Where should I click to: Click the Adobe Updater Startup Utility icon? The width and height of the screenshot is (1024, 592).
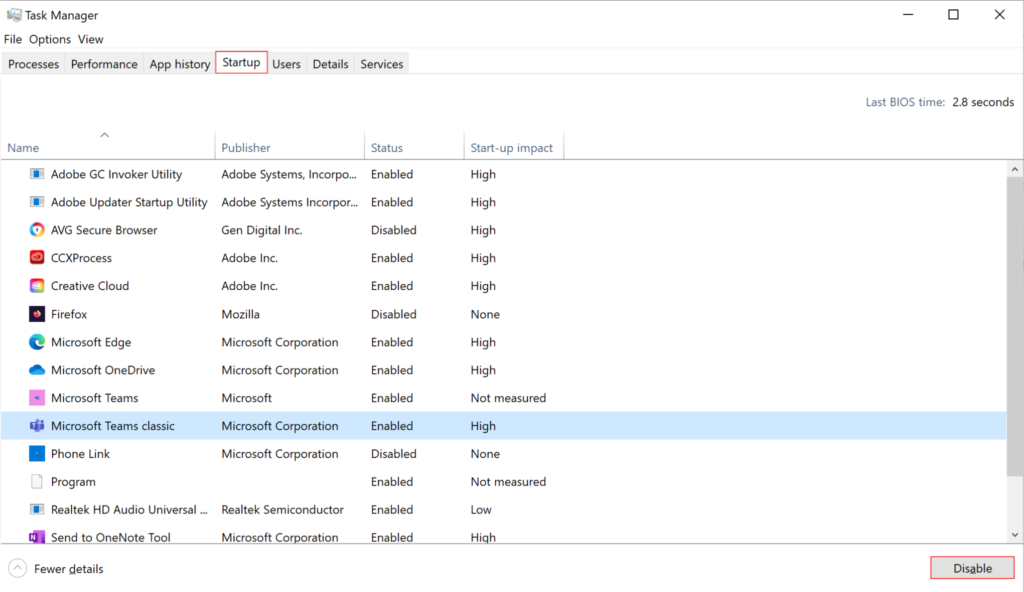coord(38,202)
